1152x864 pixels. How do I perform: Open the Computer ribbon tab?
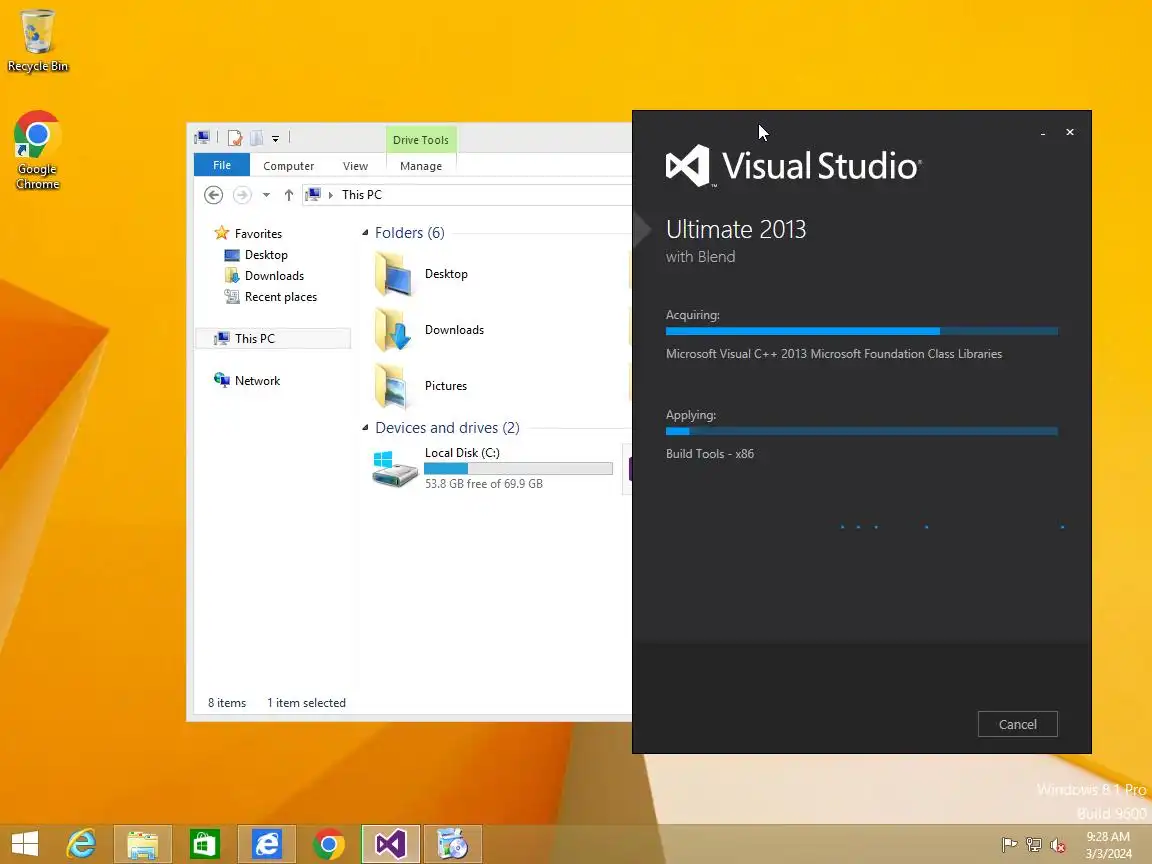(289, 166)
